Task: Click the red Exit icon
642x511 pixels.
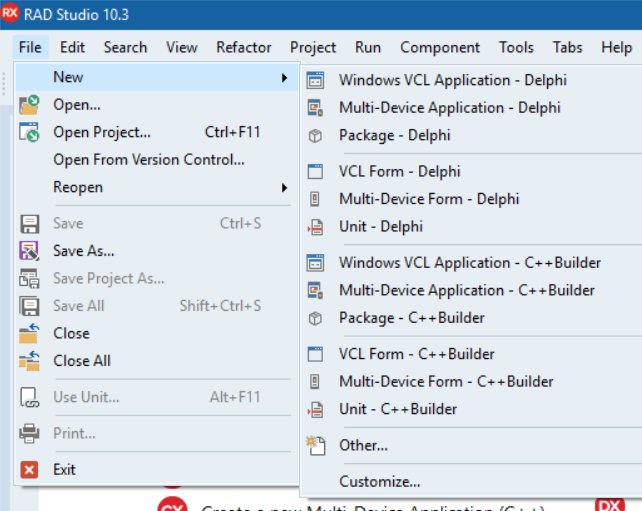Action: point(30,469)
